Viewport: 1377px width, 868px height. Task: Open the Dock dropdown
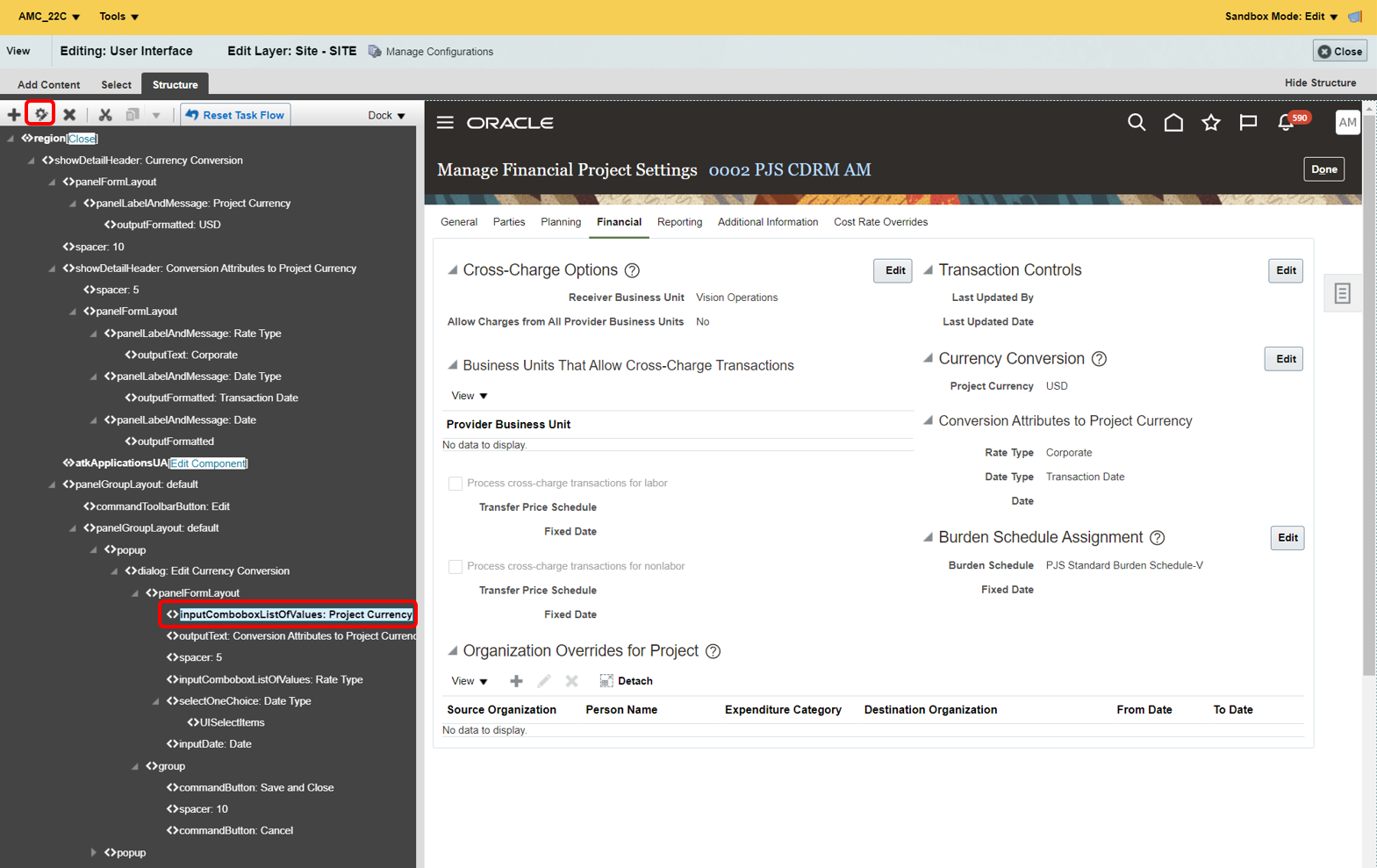pyautogui.click(x=386, y=115)
